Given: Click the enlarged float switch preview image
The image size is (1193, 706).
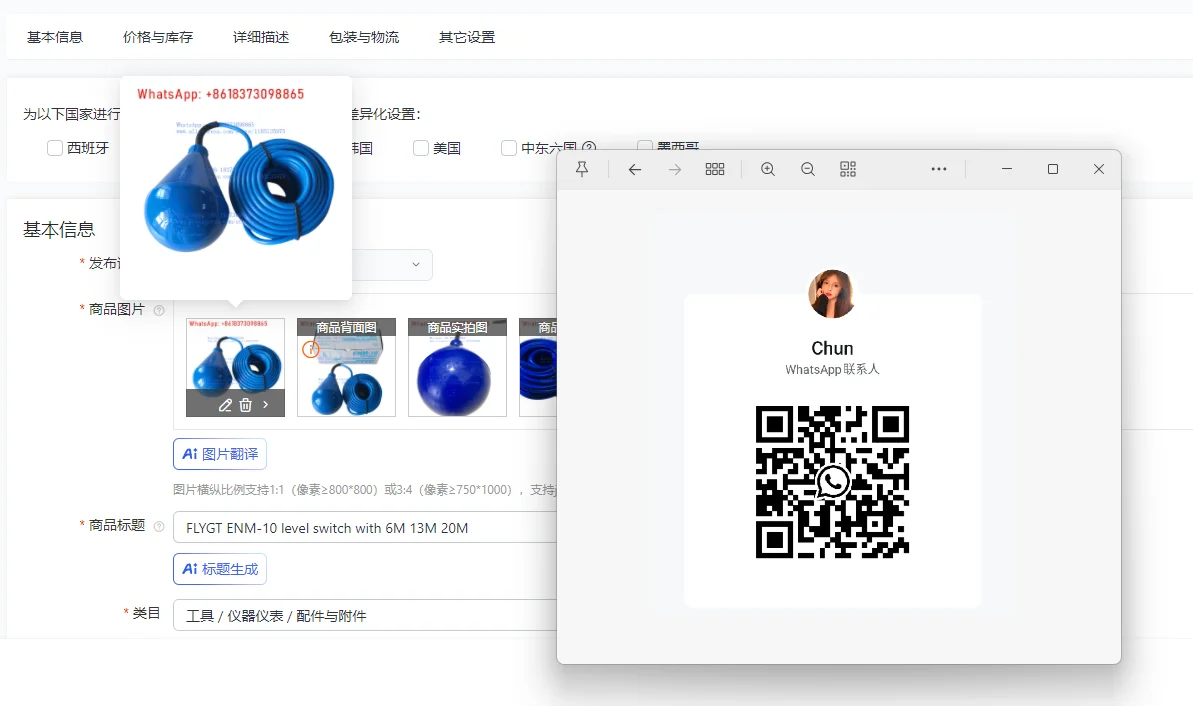Looking at the screenshot, I should (238, 186).
